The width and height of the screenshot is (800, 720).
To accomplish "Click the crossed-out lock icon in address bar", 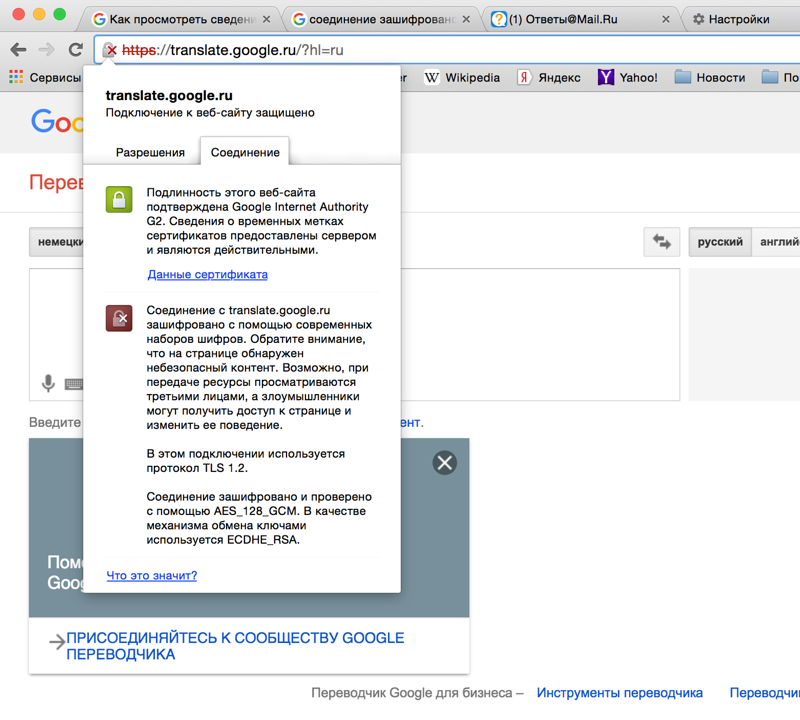I will pyautogui.click(x=110, y=50).
